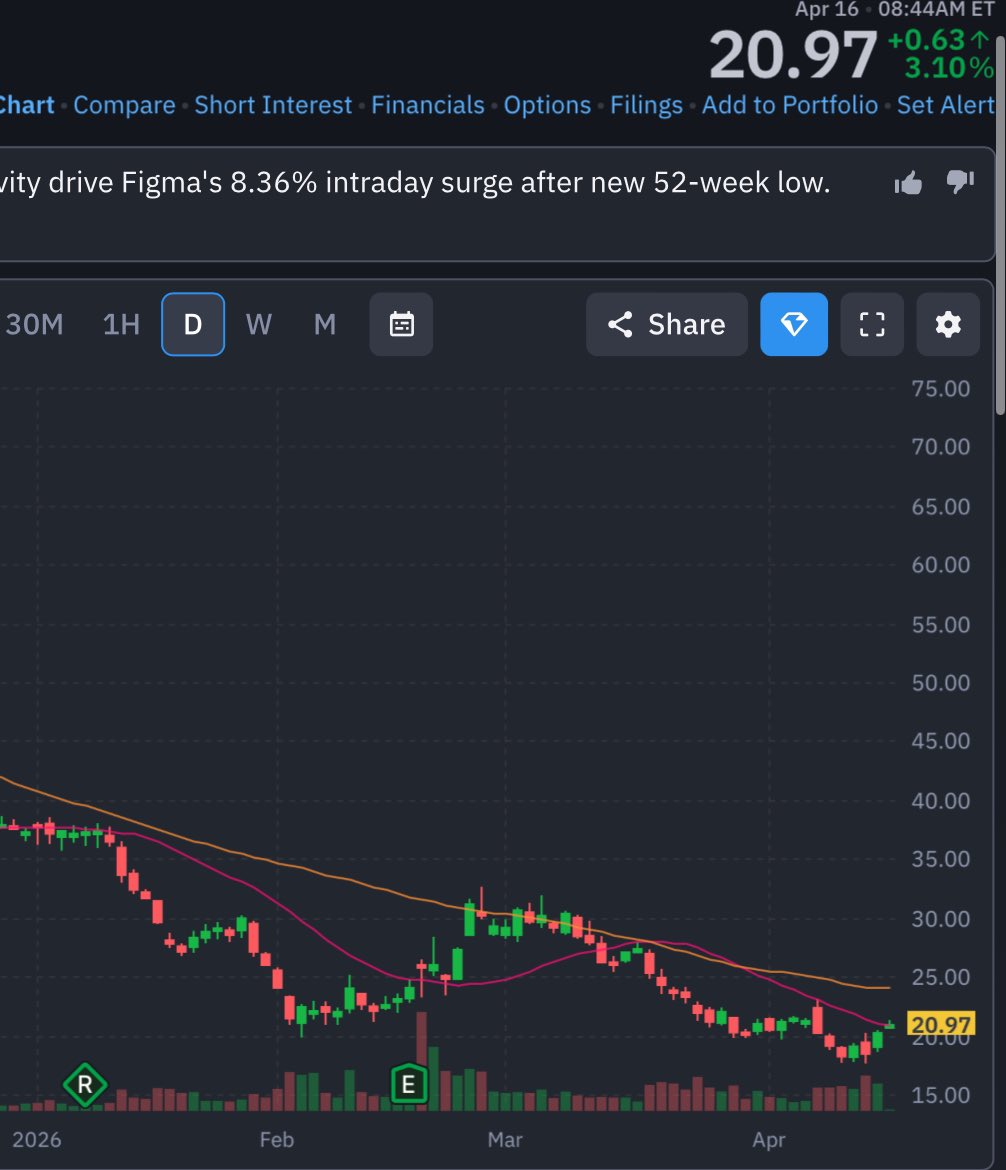Enter fullscreen chart mode

pyautogui.click(x=872, y=325)
